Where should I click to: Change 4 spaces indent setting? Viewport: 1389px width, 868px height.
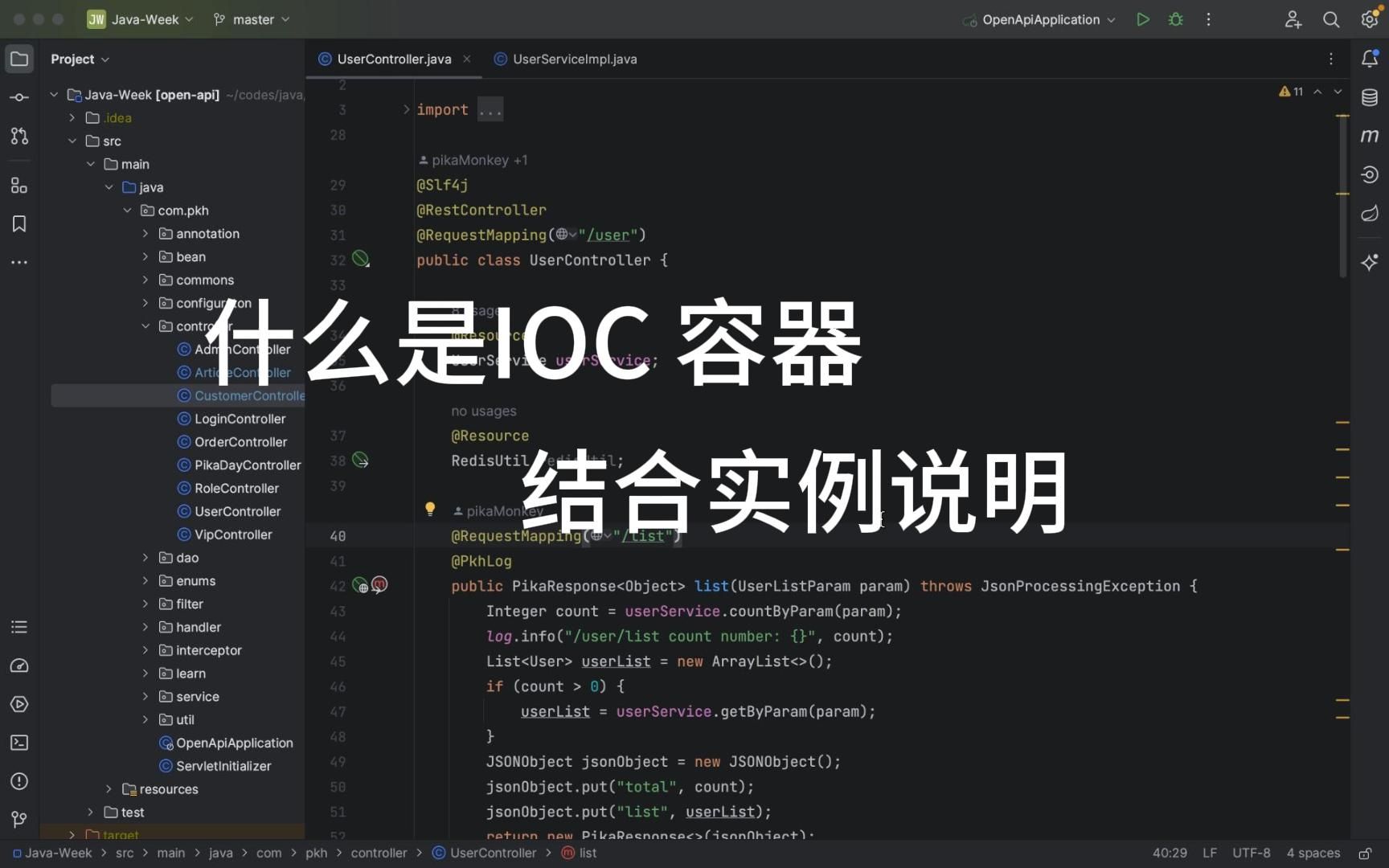pos(1313,853)
